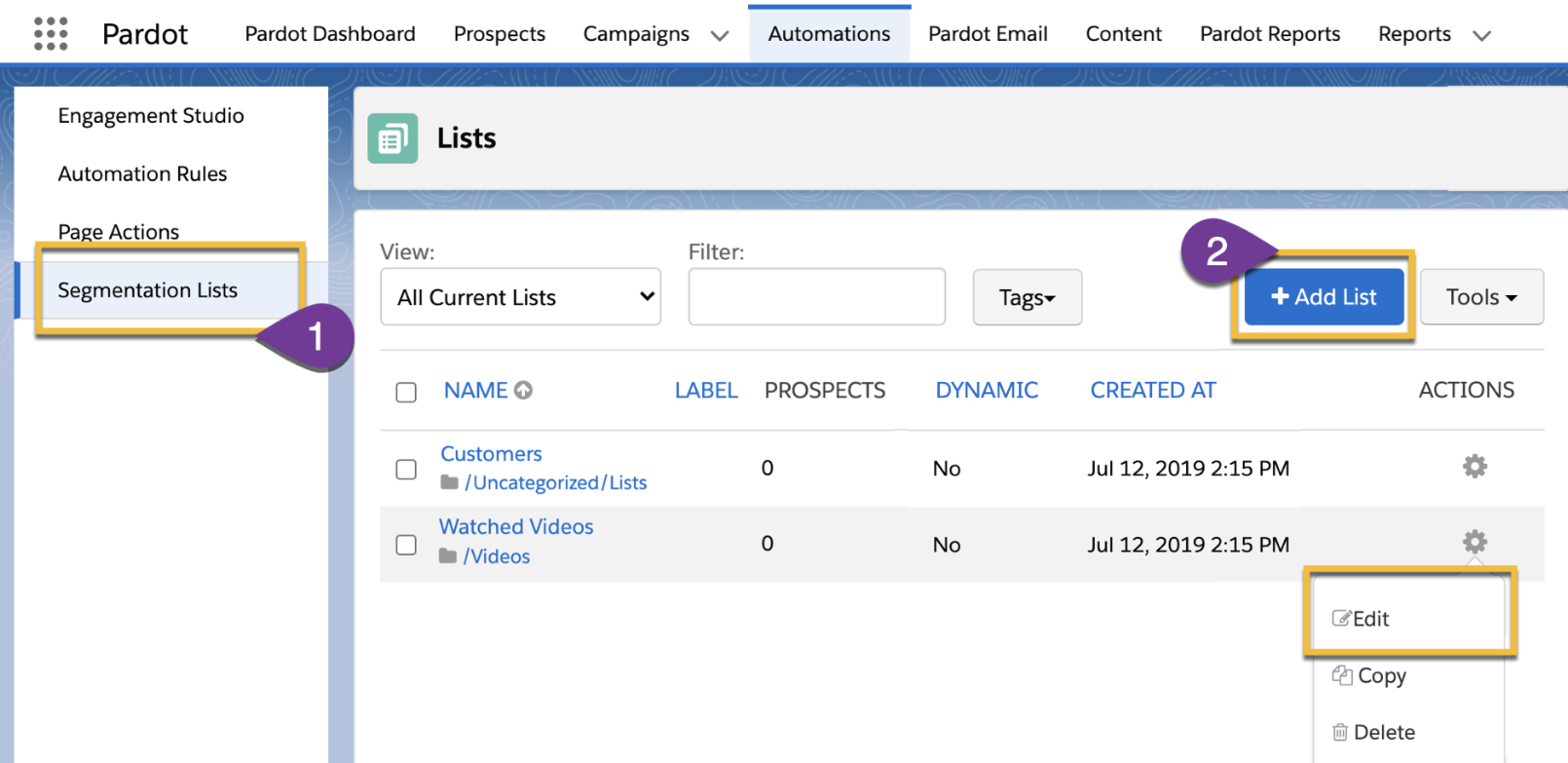
Task: Open the Content tab
Action: point(1124,34)
